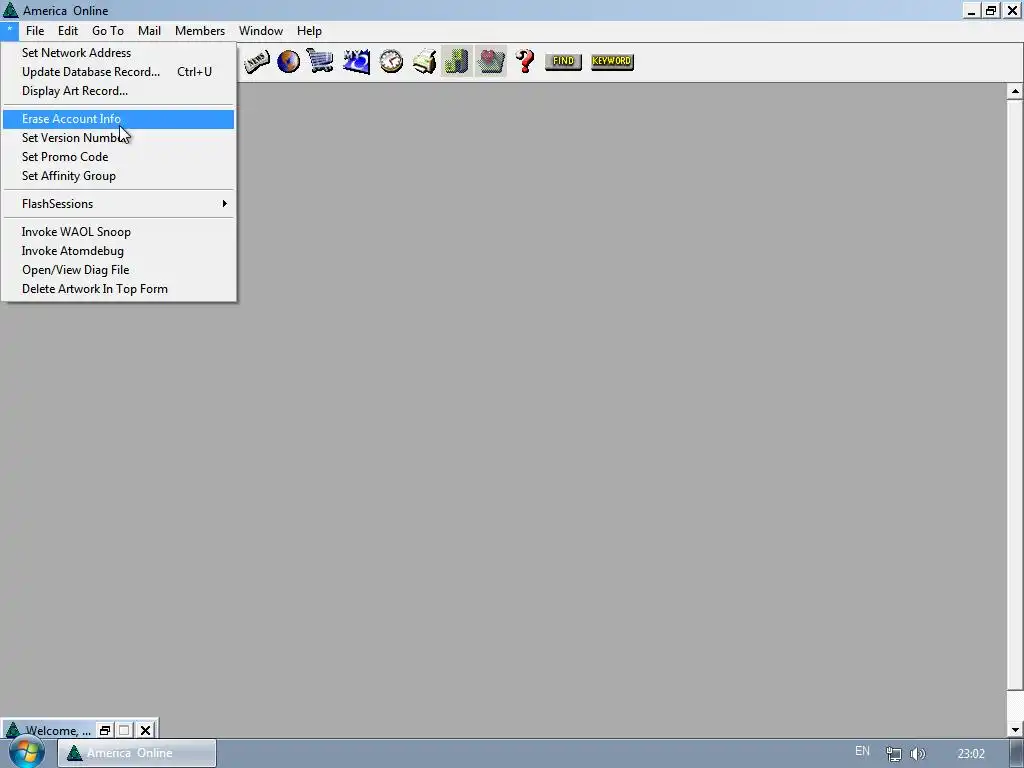Select Invoke Atomdebug entry
This screenshot has width=1024, height=768.
(118, 251)
